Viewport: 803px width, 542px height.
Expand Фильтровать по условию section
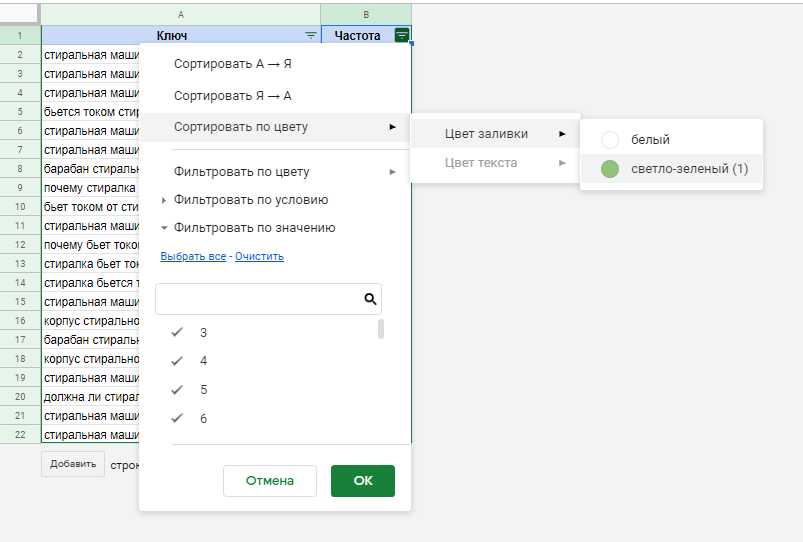pyautogui.click(x=250, y=200)
